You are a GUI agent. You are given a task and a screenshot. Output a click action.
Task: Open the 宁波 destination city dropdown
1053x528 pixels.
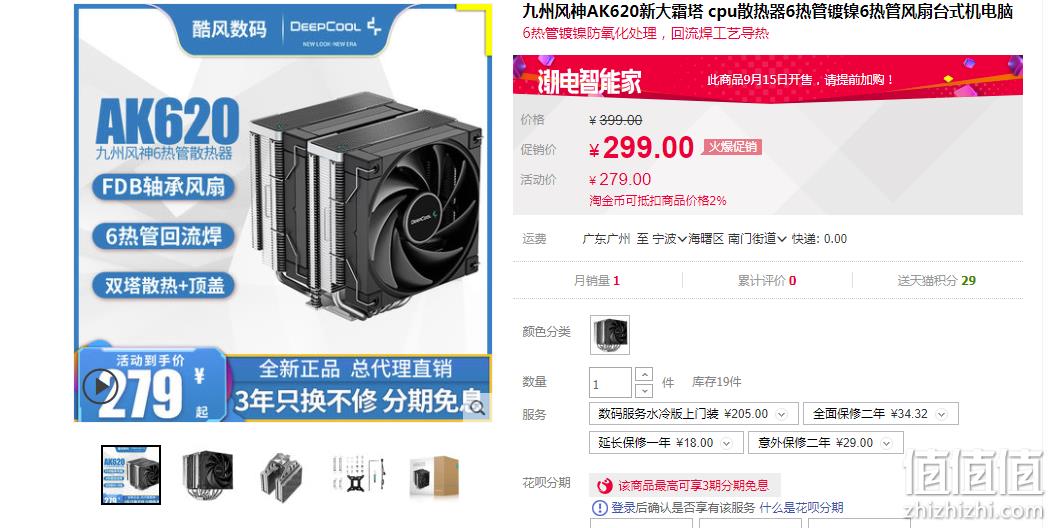pyautogui.click(x=670, y=238)
